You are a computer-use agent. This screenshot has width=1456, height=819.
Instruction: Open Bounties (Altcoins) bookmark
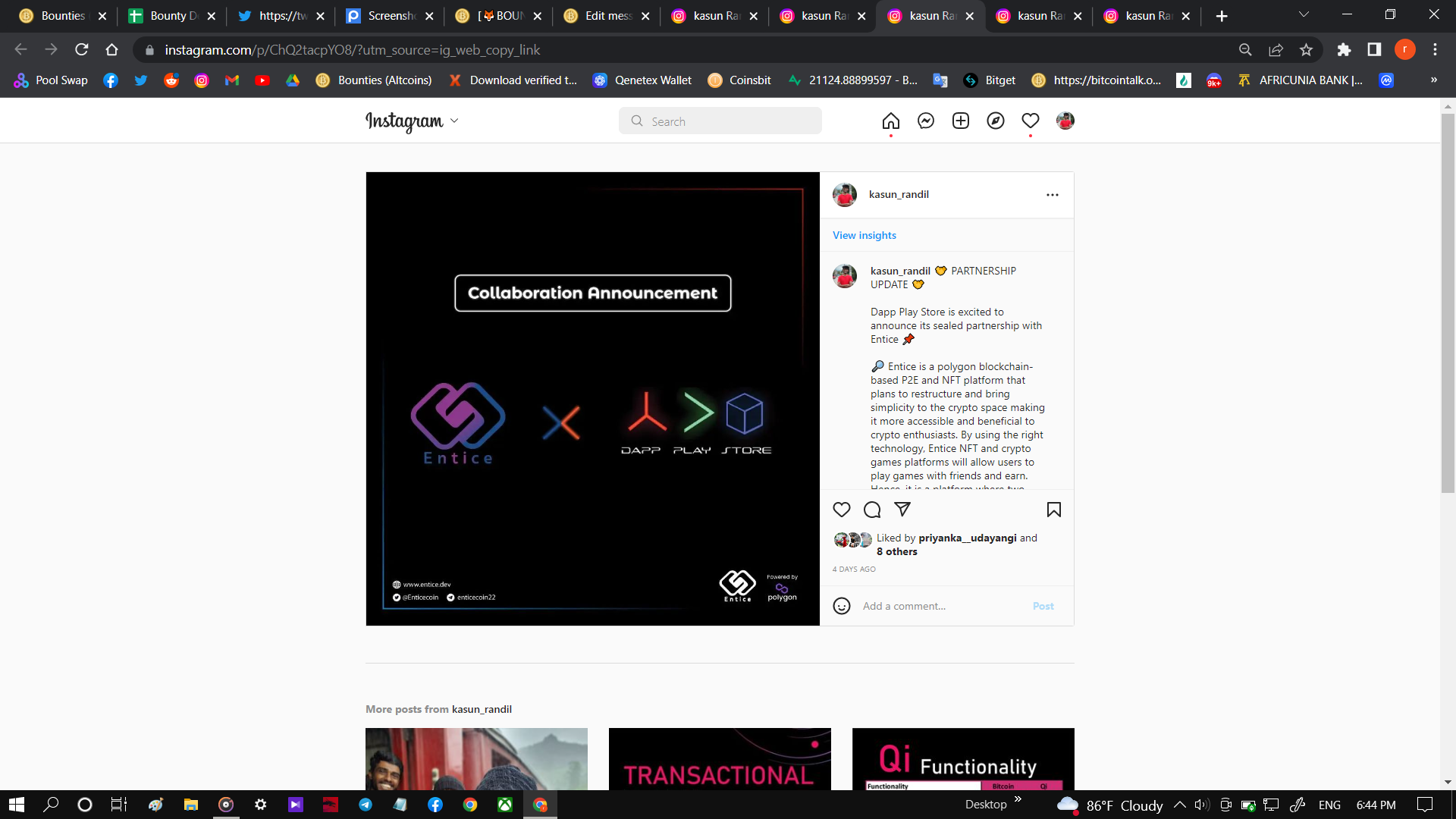[x=374, y=80]
